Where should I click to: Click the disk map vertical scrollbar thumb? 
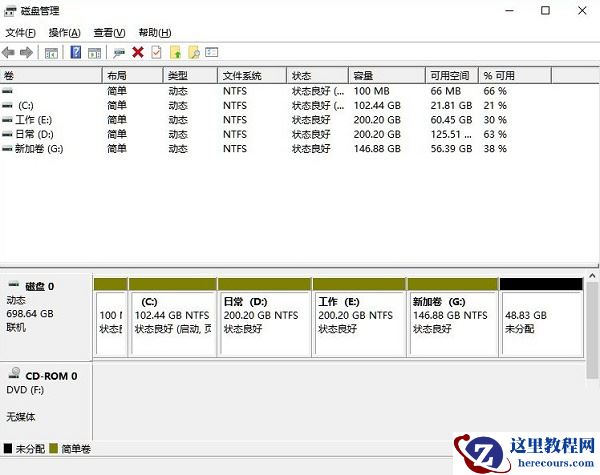pyautogui.click(x=592, y=330)
